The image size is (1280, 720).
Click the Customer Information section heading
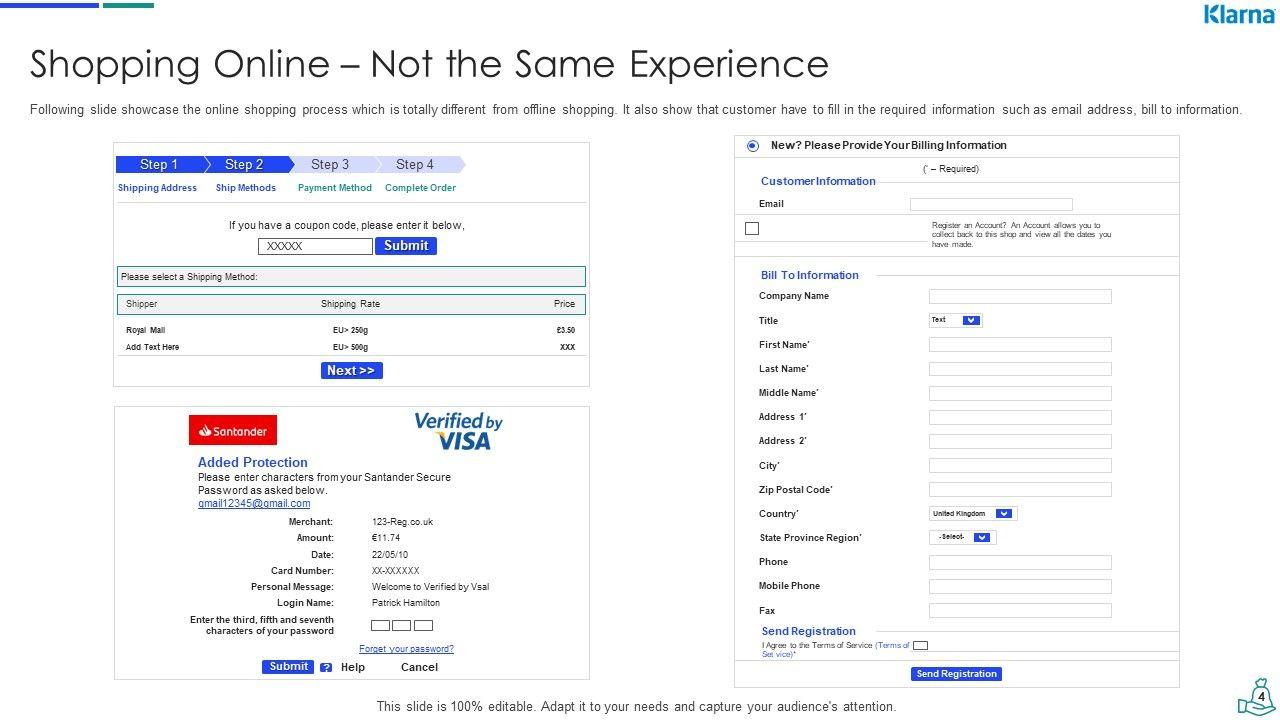[x=818, y=182]
